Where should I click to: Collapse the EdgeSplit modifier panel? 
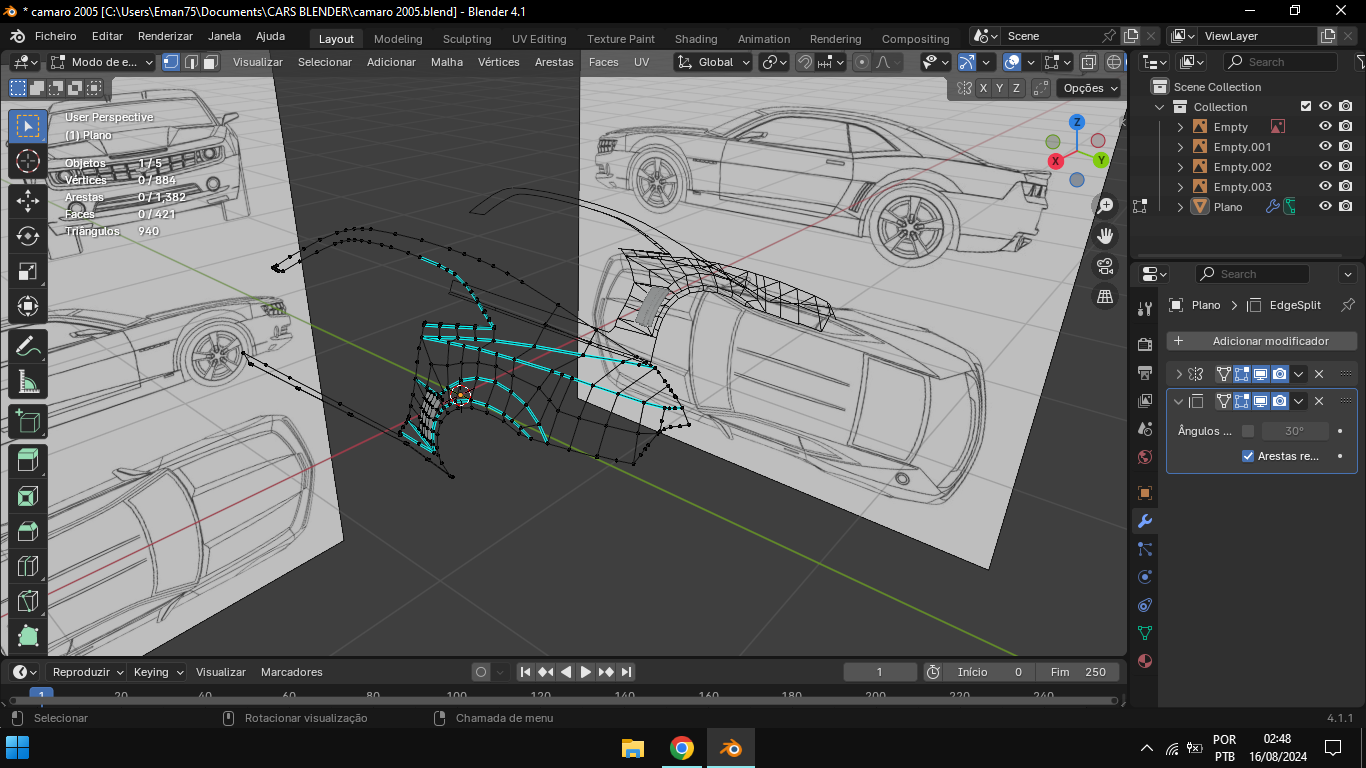point(1179,401)
